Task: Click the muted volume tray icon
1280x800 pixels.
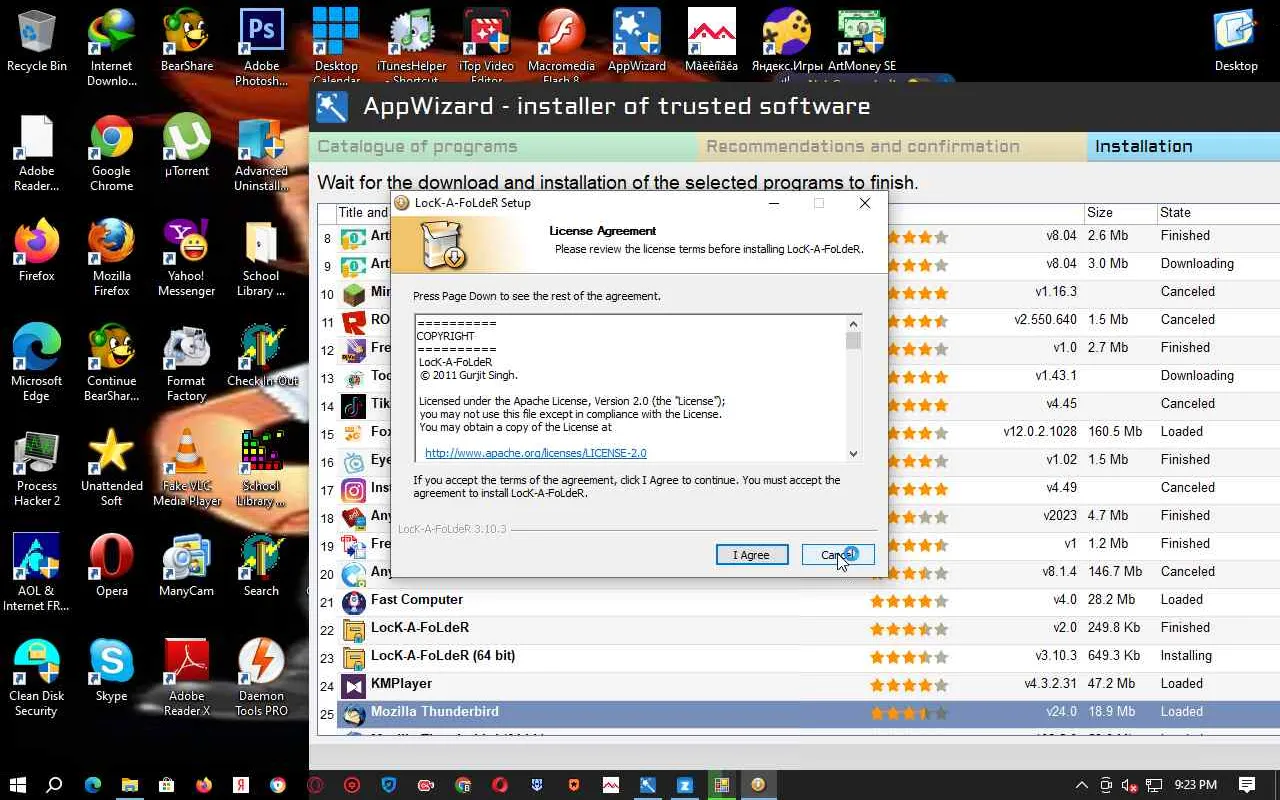Action: coord(1129,785)
